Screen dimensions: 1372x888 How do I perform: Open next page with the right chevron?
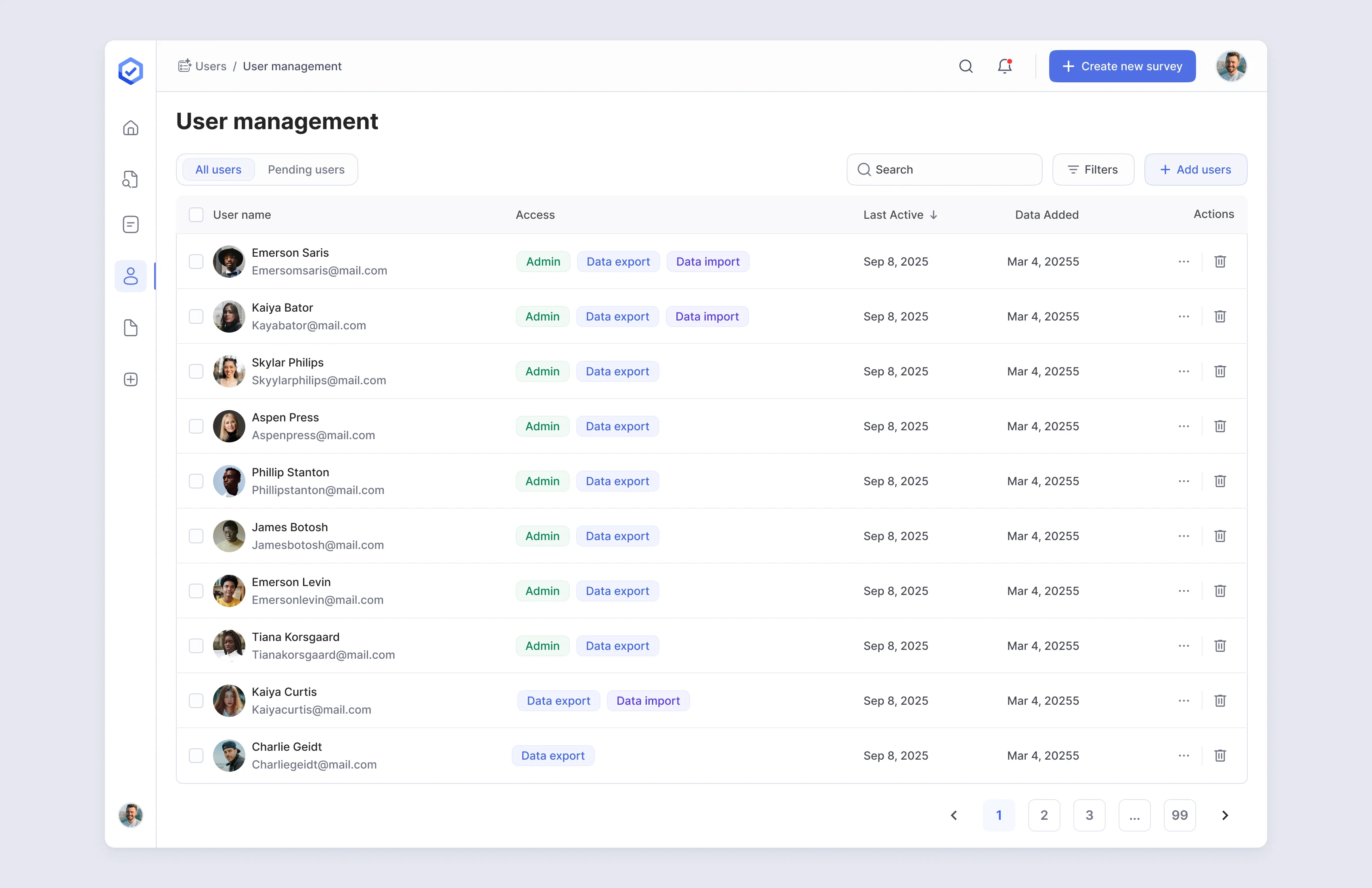[1226, 815]
